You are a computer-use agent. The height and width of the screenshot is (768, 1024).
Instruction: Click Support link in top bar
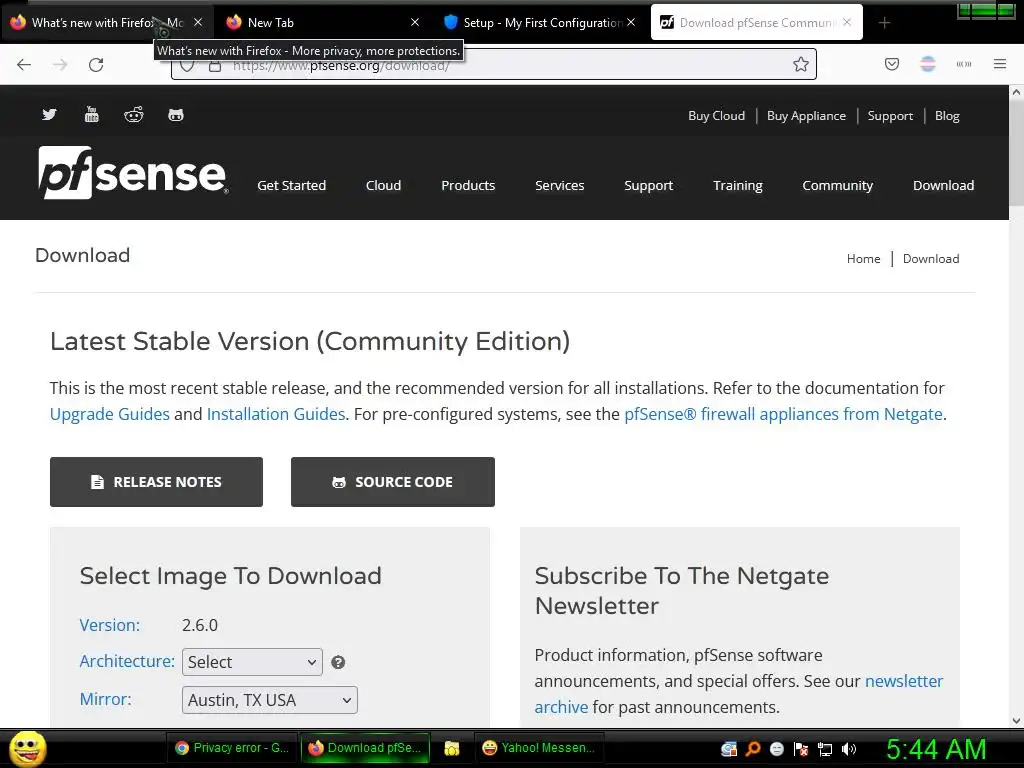889,116
